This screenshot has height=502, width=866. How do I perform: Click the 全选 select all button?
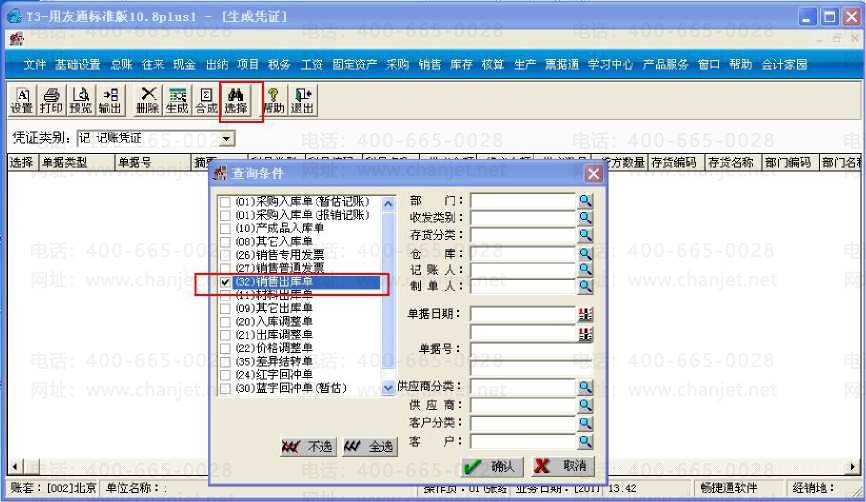tap(369, 446)
